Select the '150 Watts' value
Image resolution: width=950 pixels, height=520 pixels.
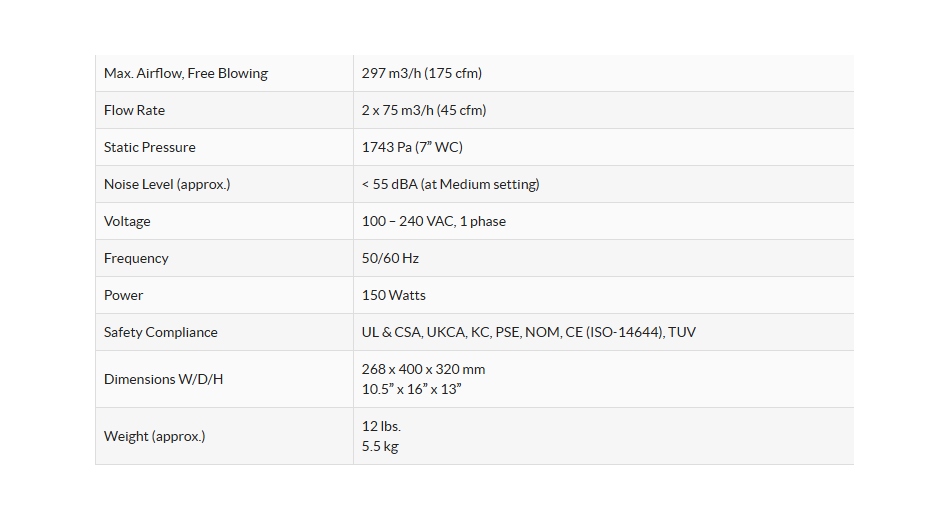pos(394,295)
